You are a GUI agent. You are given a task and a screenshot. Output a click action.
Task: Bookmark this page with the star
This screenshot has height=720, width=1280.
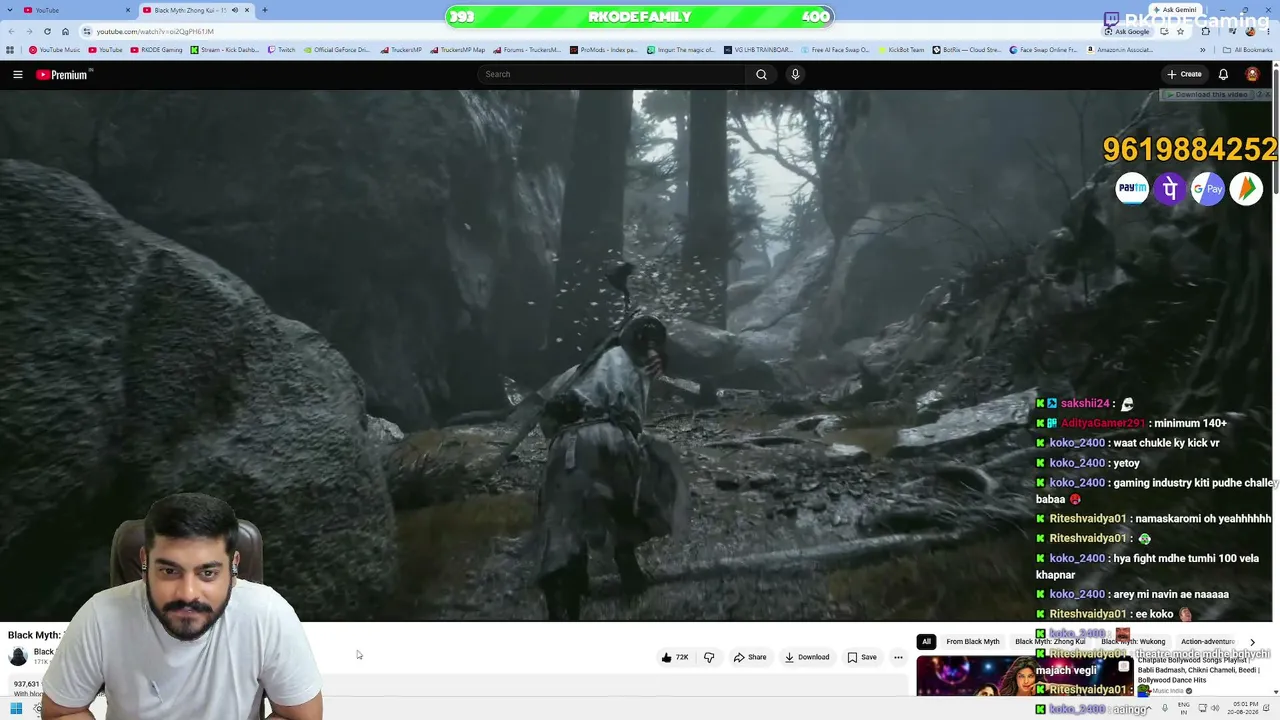[1180, 31]
